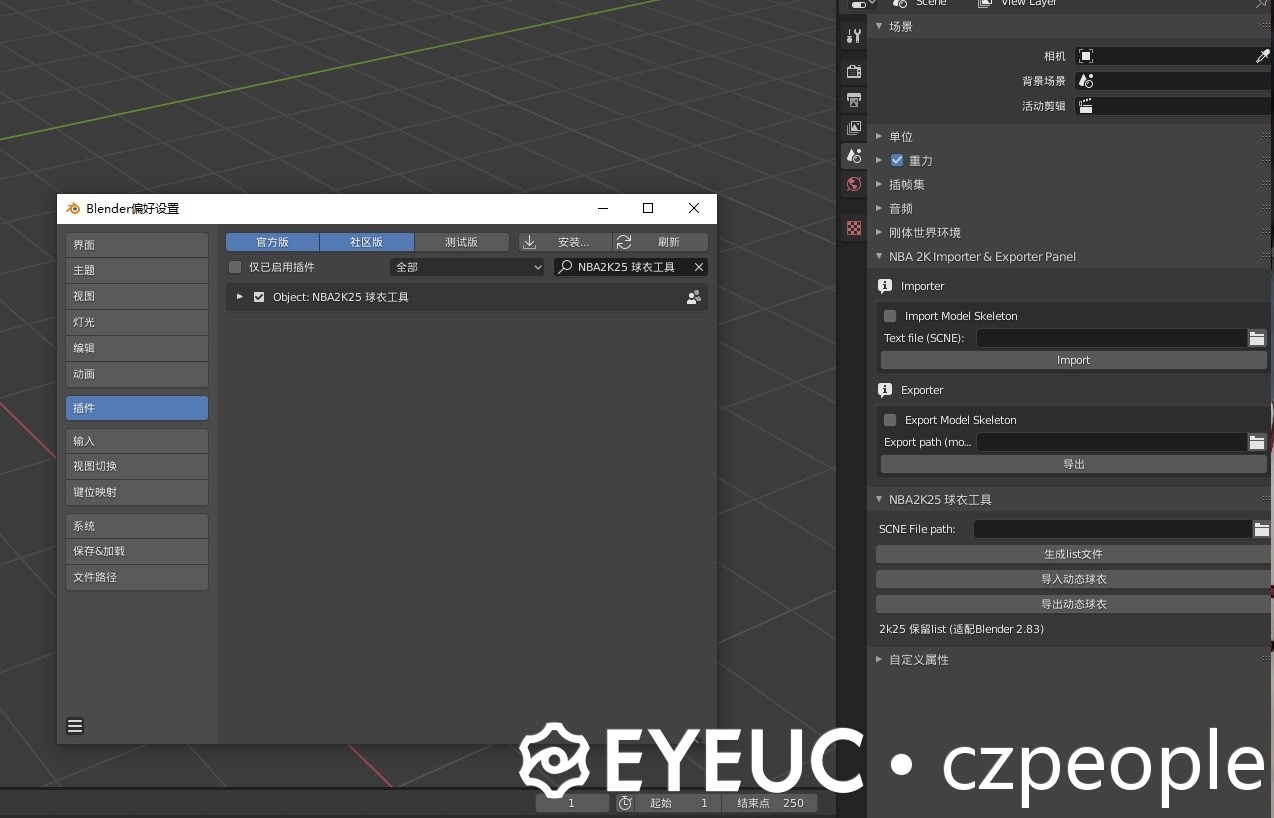This screenshot has width=1274, height=818.
Task: Expand the Object: NBA2K25 球衣工具 add-on details
Action: [x=240, y=297]
